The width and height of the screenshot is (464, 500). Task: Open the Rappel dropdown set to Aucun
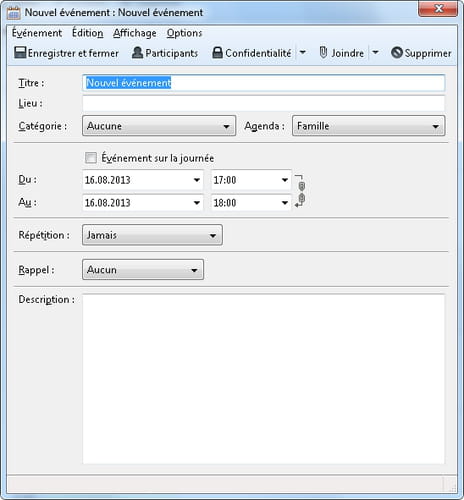pyautogui.click(x=143, y=269)
